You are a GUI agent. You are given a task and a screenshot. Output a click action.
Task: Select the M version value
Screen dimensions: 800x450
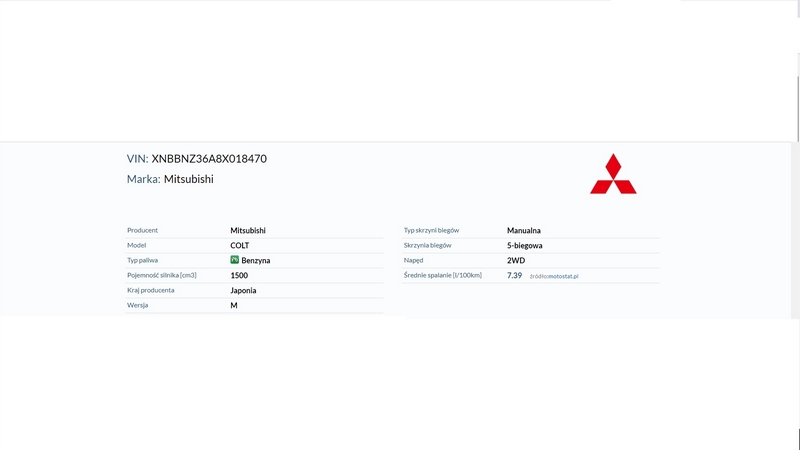pyautogui.click(x=234, y=305)
